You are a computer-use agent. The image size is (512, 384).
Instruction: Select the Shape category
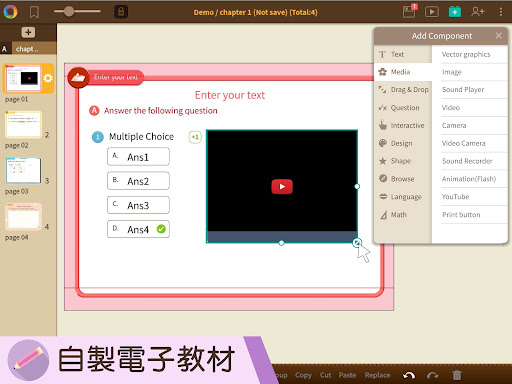[x=403, y=161]
